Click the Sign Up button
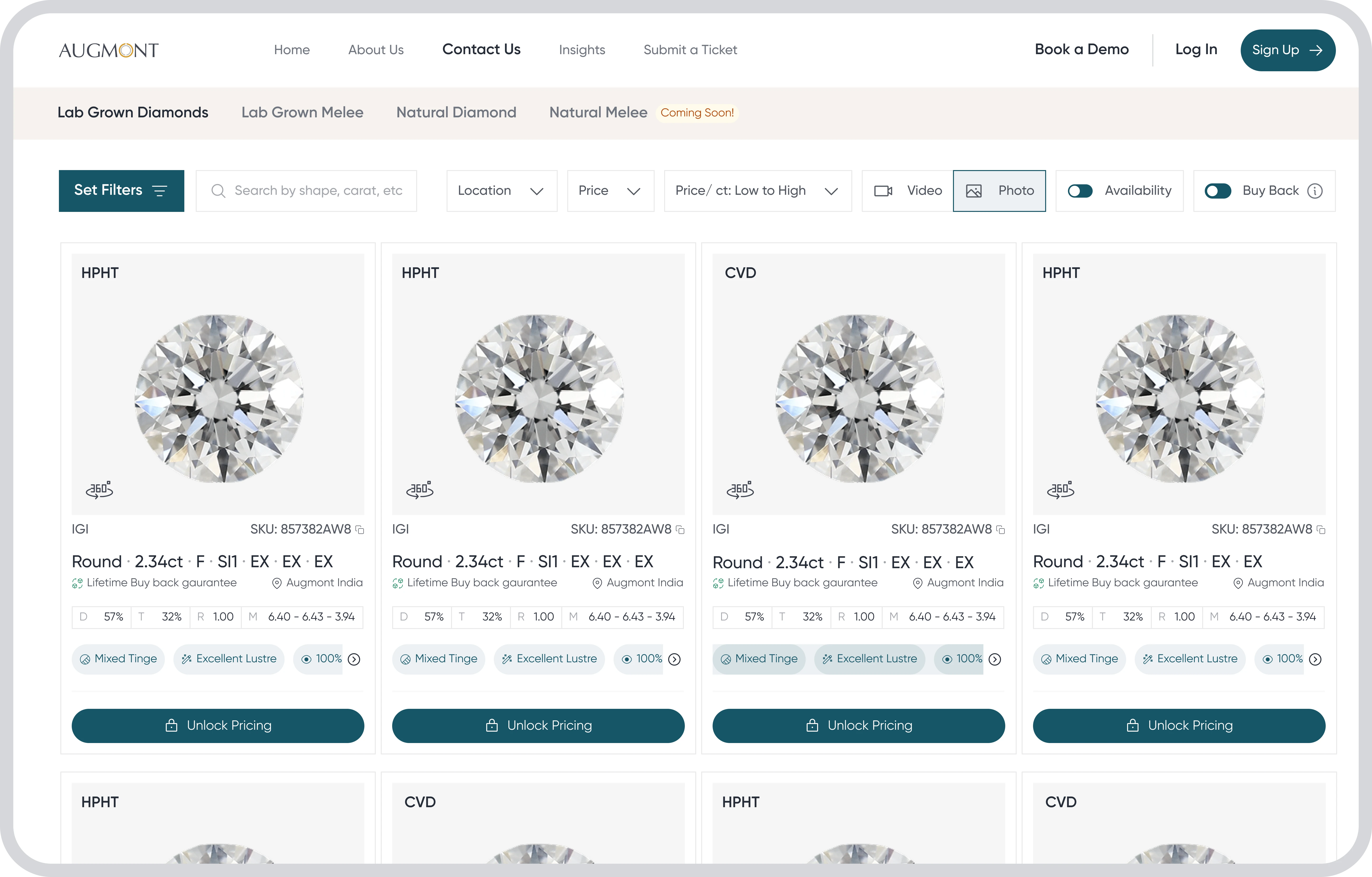The height and width of the screenshot is (877, 1372). click(1288, 50)
